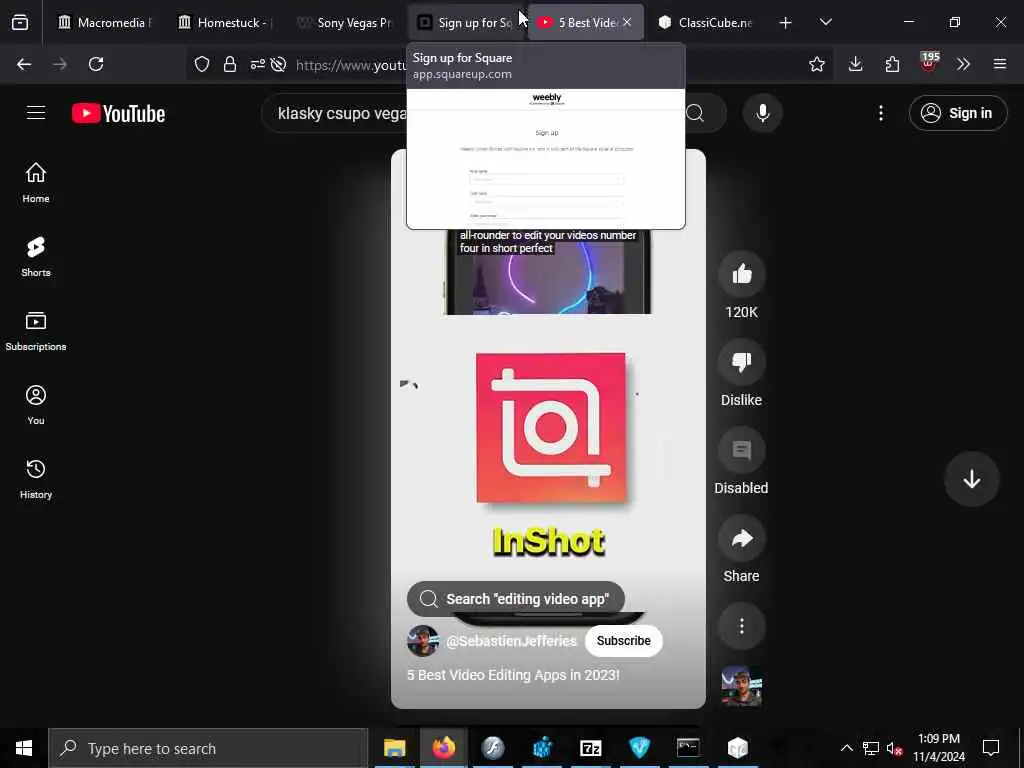Screen dimensions: 1024x768
Task: Show hidden system tray icons
Action: (x=846, y=748)
